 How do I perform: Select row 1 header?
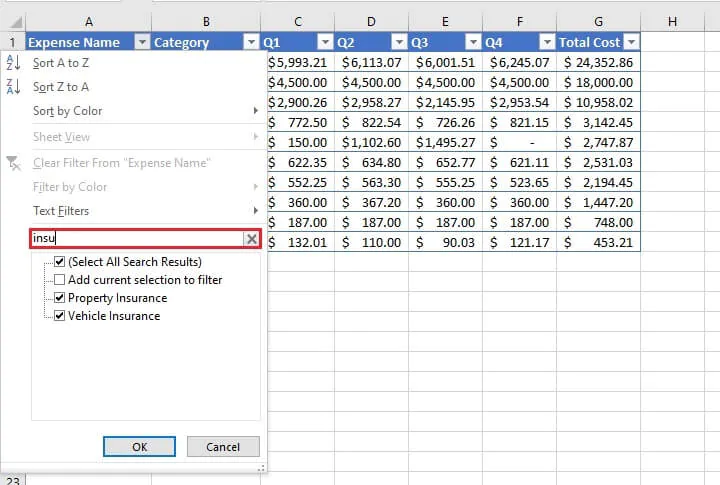[13, 43]
